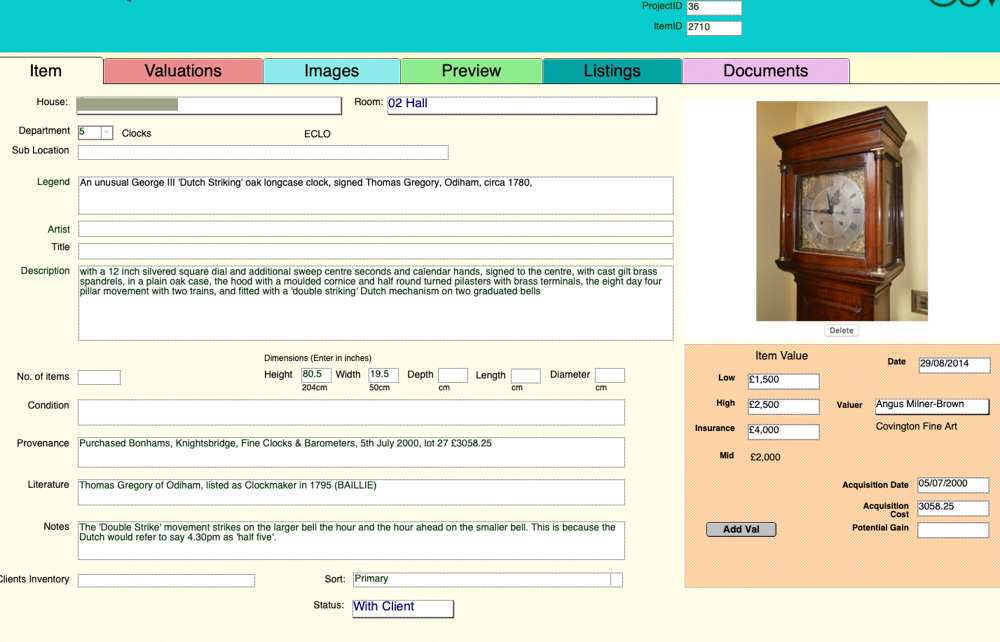The height and width of the screenshot is (642, 1000).
Task: Edit the Low value of £1,500
Action: (x=783, y=381)
